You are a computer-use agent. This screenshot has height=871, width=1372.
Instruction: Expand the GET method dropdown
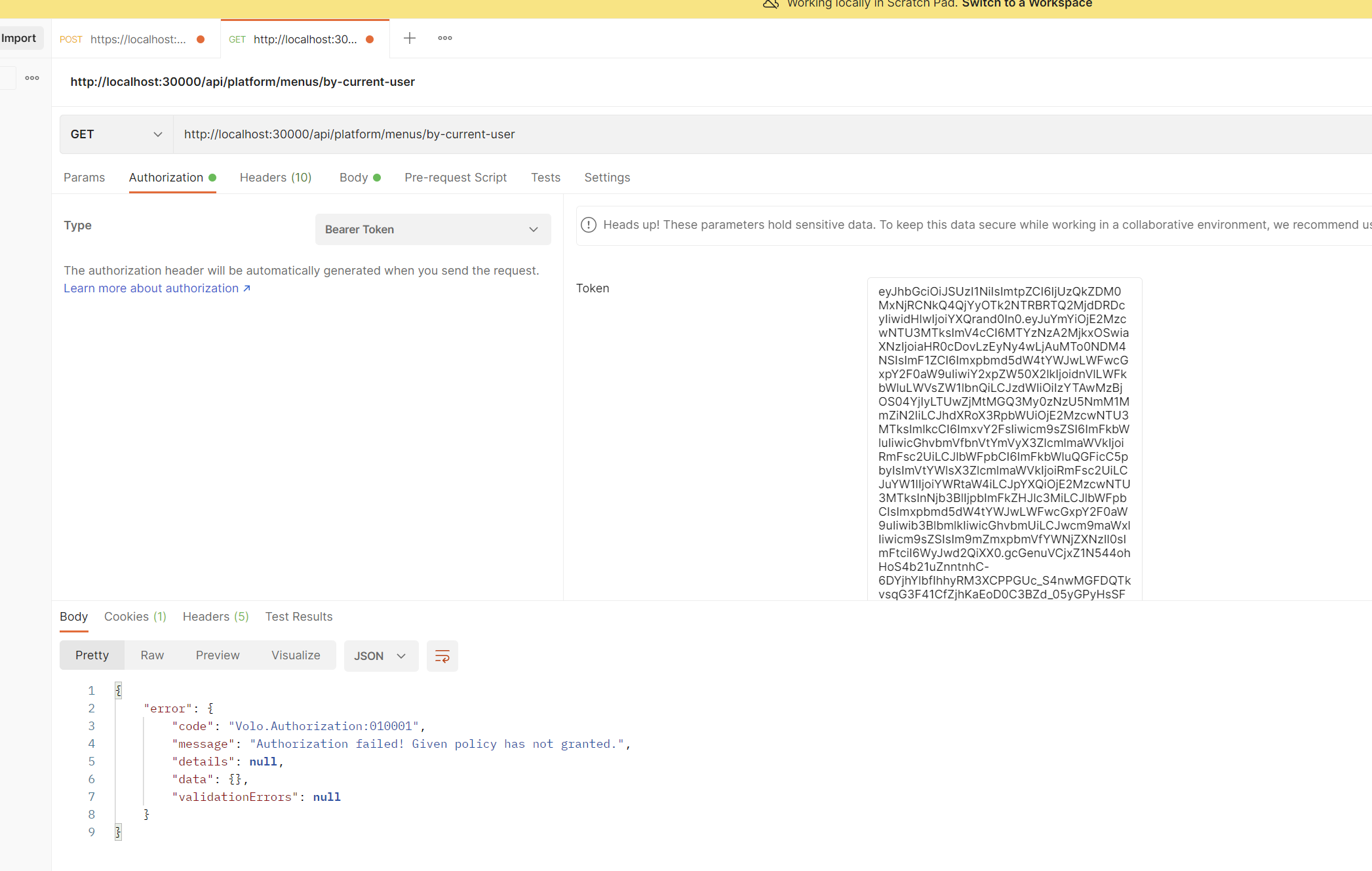[116, 134]
